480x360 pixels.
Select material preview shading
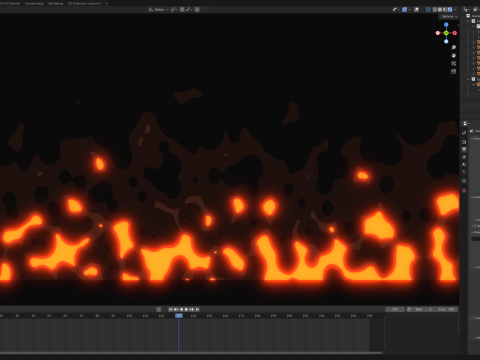click(x=445, y=9)
